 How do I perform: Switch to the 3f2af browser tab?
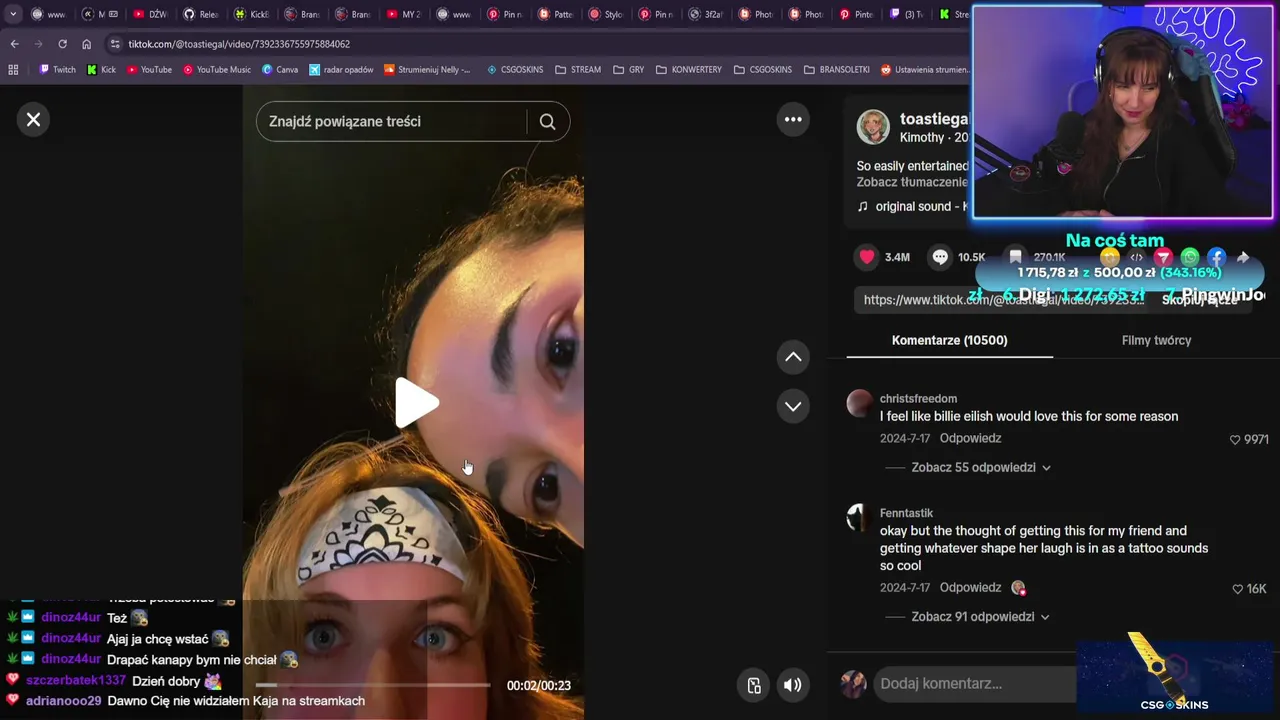(705, 14)
